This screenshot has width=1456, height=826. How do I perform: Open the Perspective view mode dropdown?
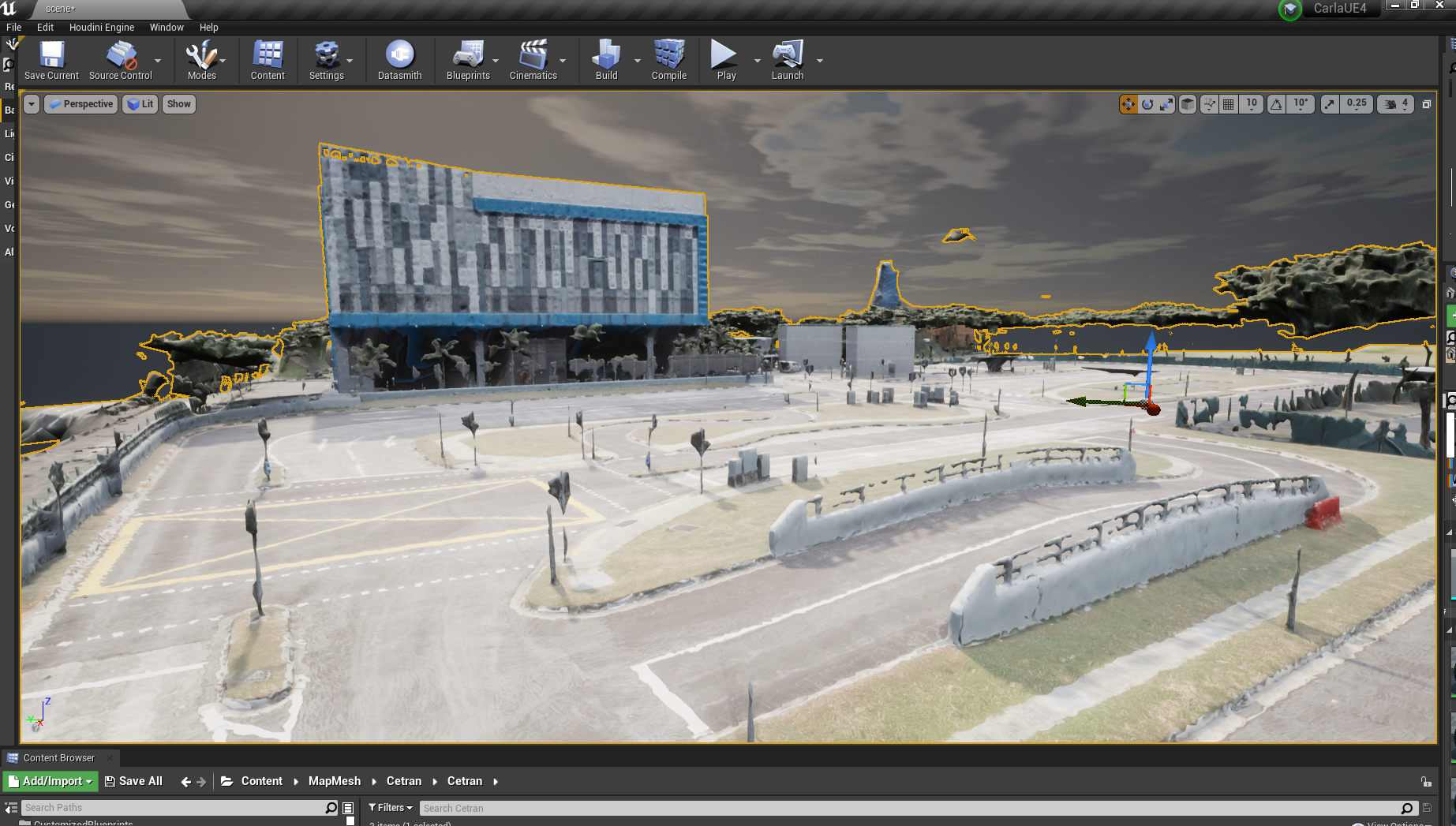(x=81, y=104)
